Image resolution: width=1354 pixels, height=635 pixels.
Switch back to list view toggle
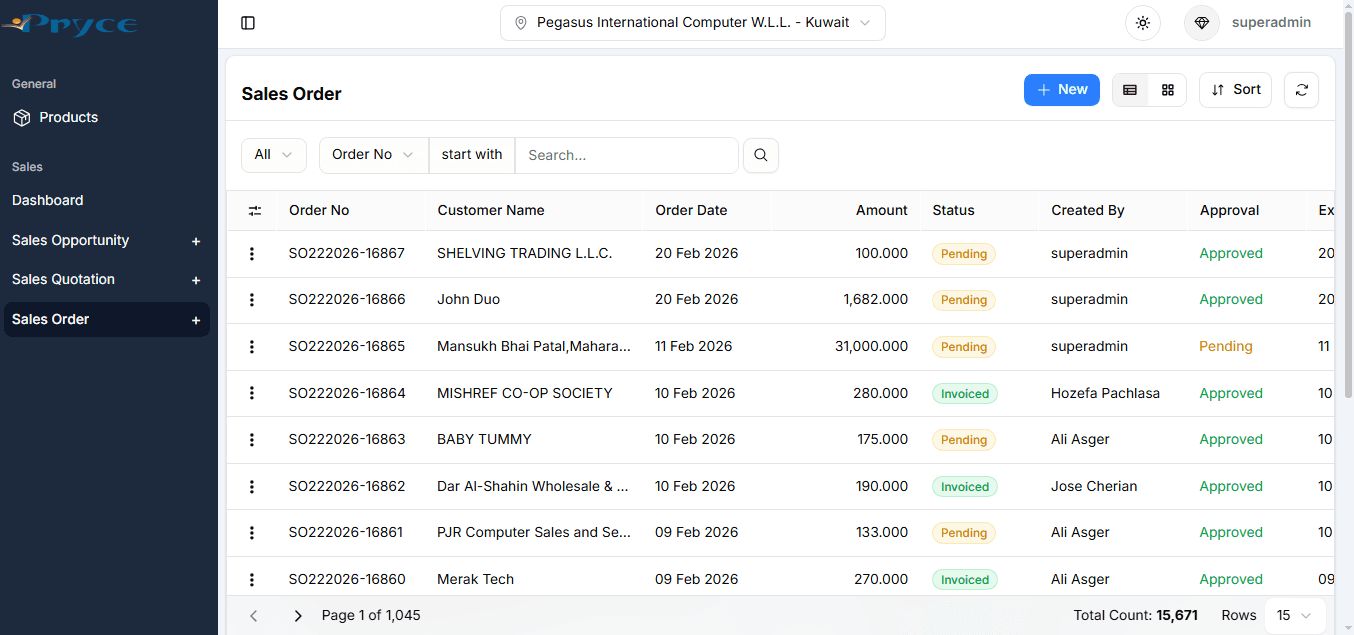(x=1130, y=89)
